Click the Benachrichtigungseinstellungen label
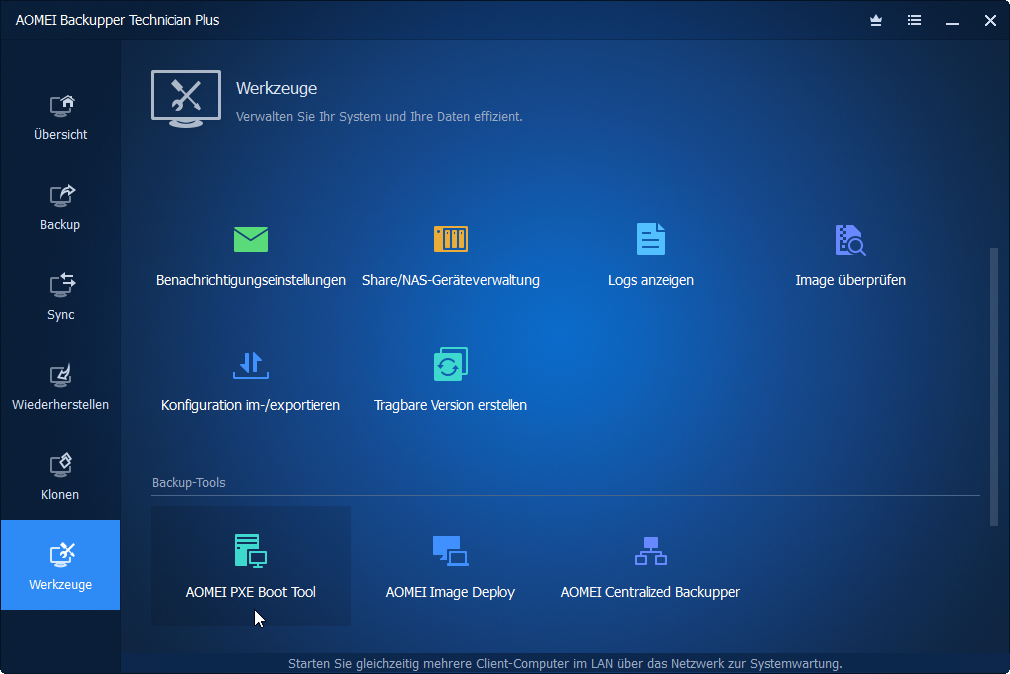 (x=251, y=280)
